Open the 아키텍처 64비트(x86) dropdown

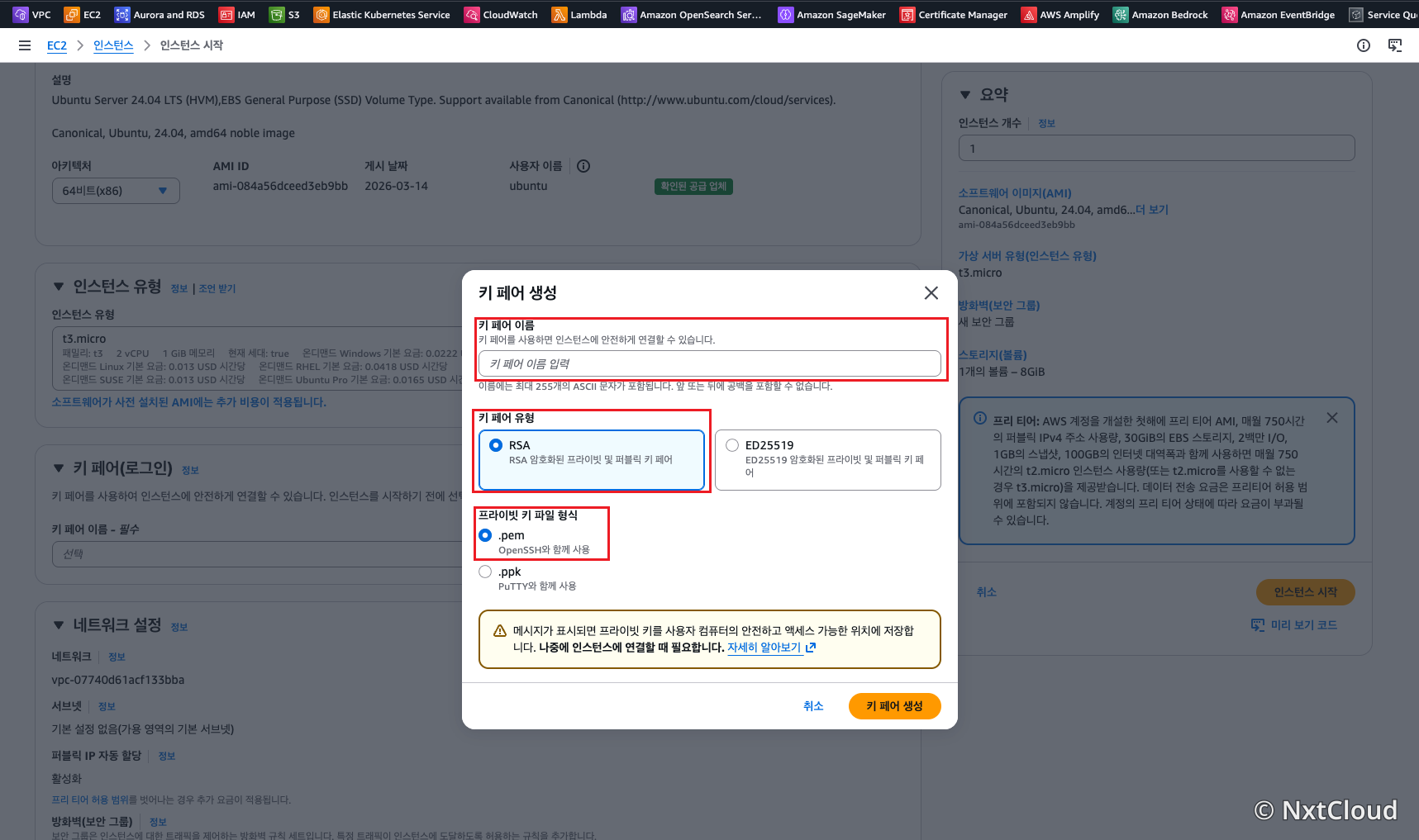[116, 191]
